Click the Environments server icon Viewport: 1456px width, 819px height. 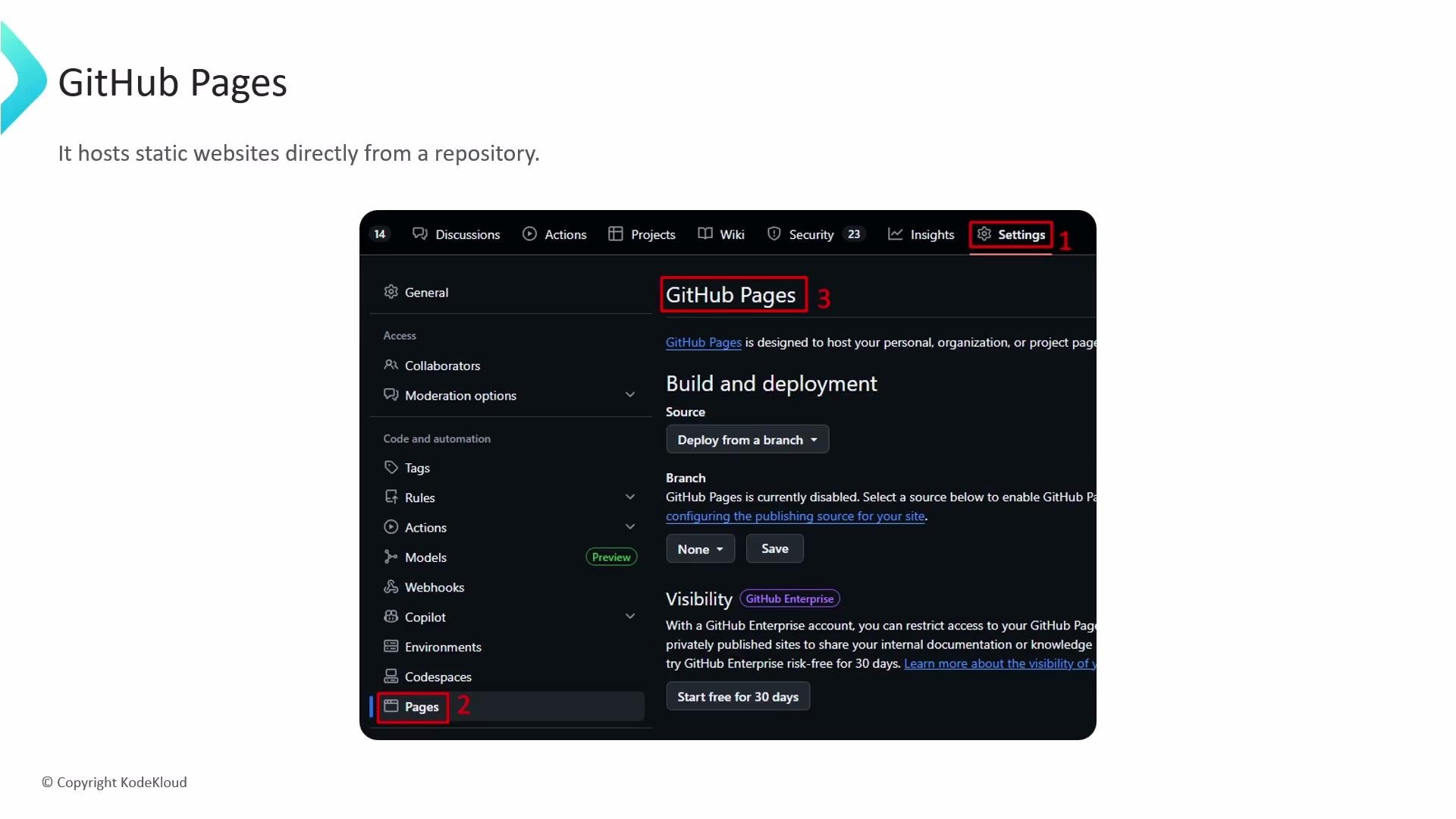pos(391,646)
